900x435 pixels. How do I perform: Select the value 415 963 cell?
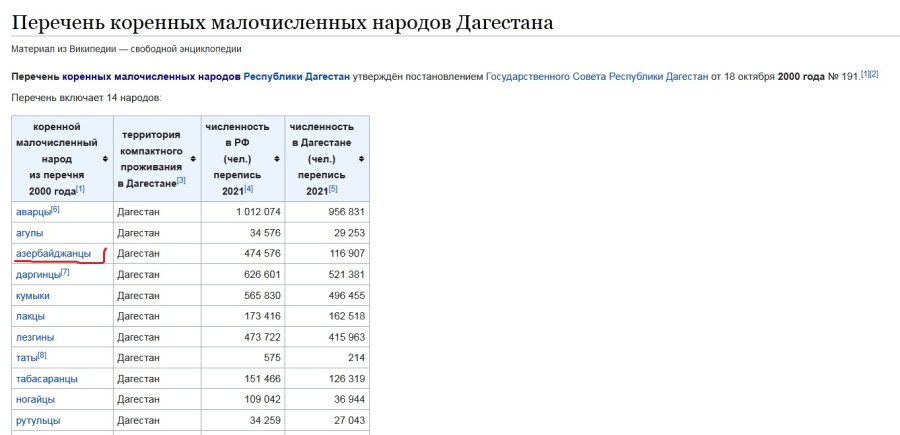tap(327, 337)
